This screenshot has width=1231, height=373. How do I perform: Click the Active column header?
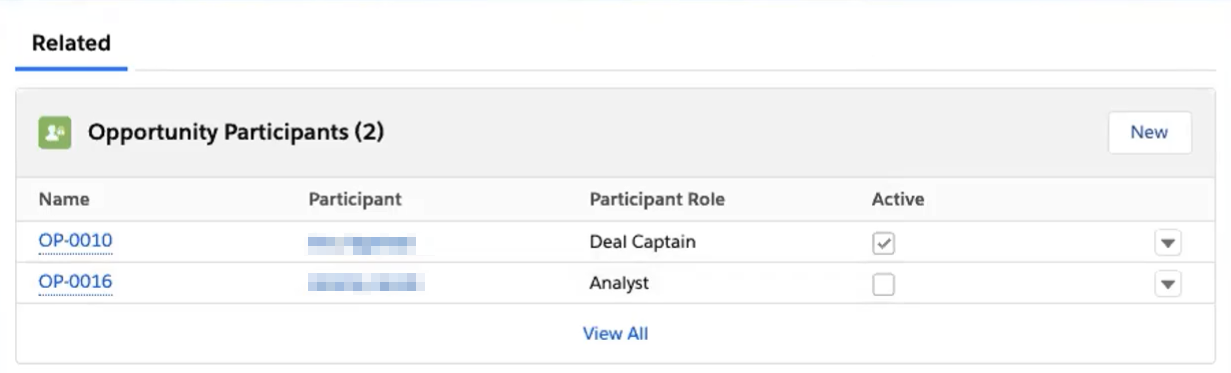tap(898, 199)
